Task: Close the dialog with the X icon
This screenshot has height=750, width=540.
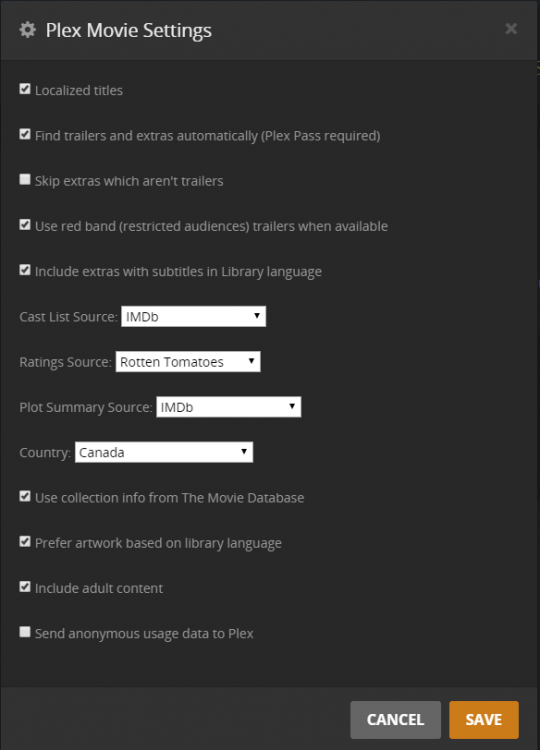Action: (511, 29)
